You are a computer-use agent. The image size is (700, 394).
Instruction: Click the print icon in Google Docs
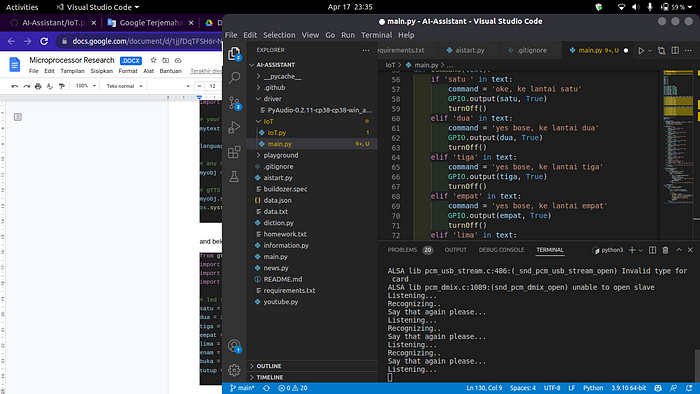[x=38, y=86]
